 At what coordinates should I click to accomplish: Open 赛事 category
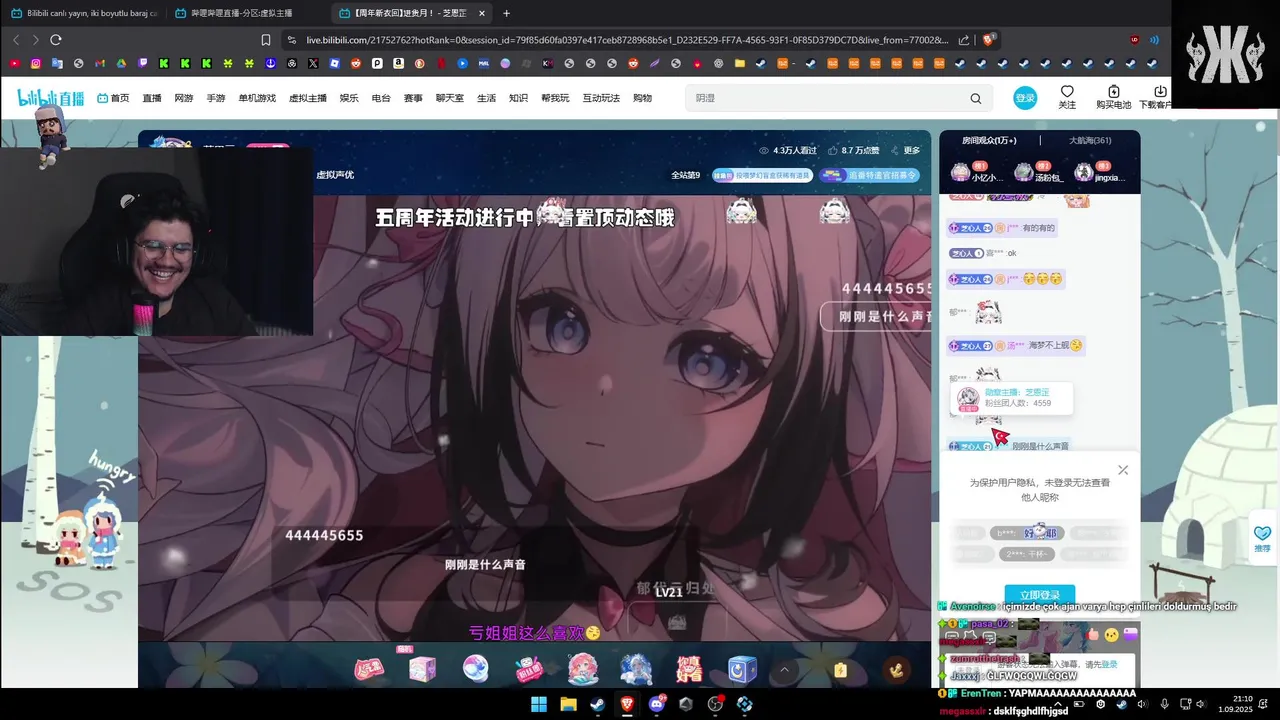pos(413,98)
